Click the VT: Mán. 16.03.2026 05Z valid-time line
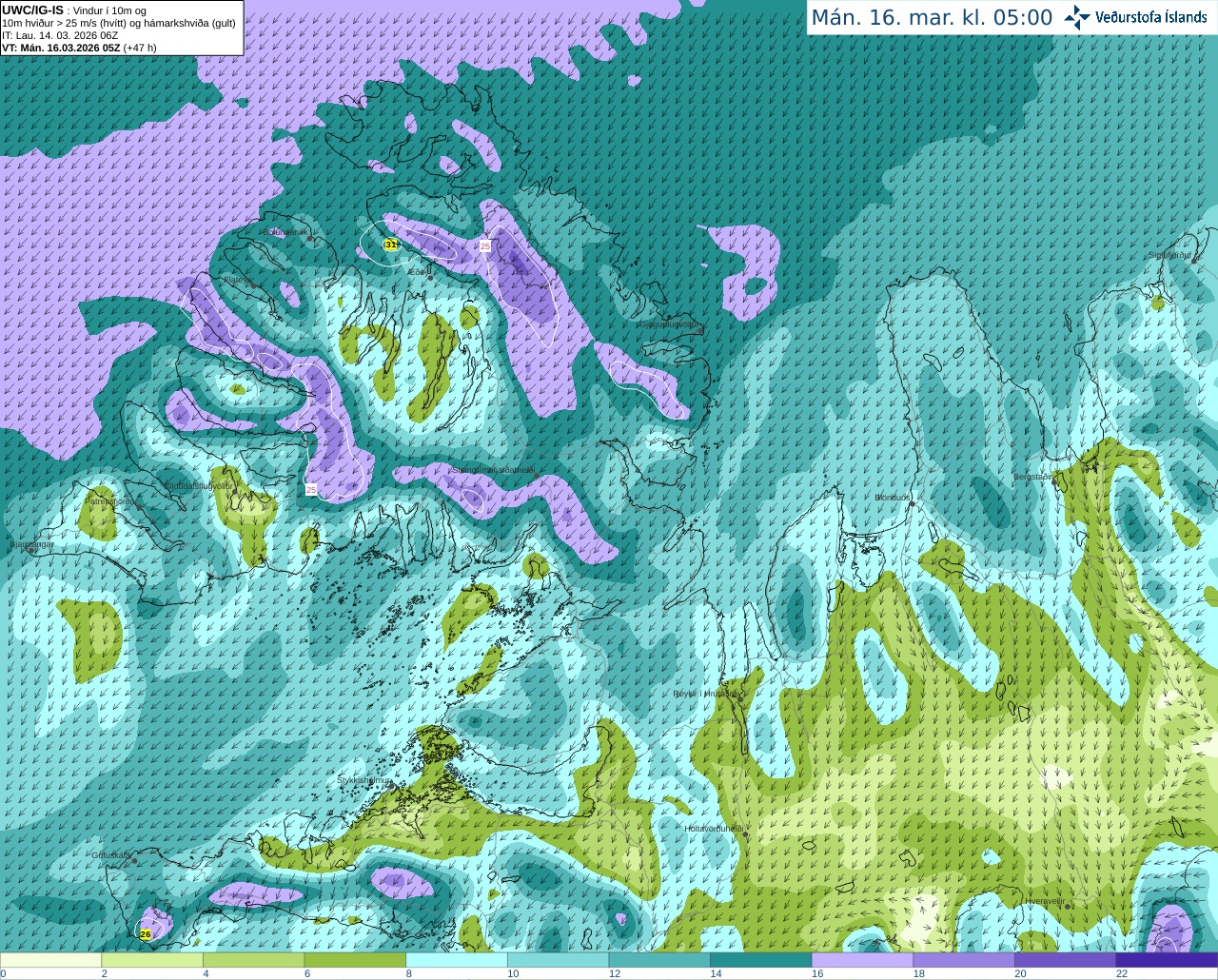This screenshot has height=980, width=1218. coord(79,48)
